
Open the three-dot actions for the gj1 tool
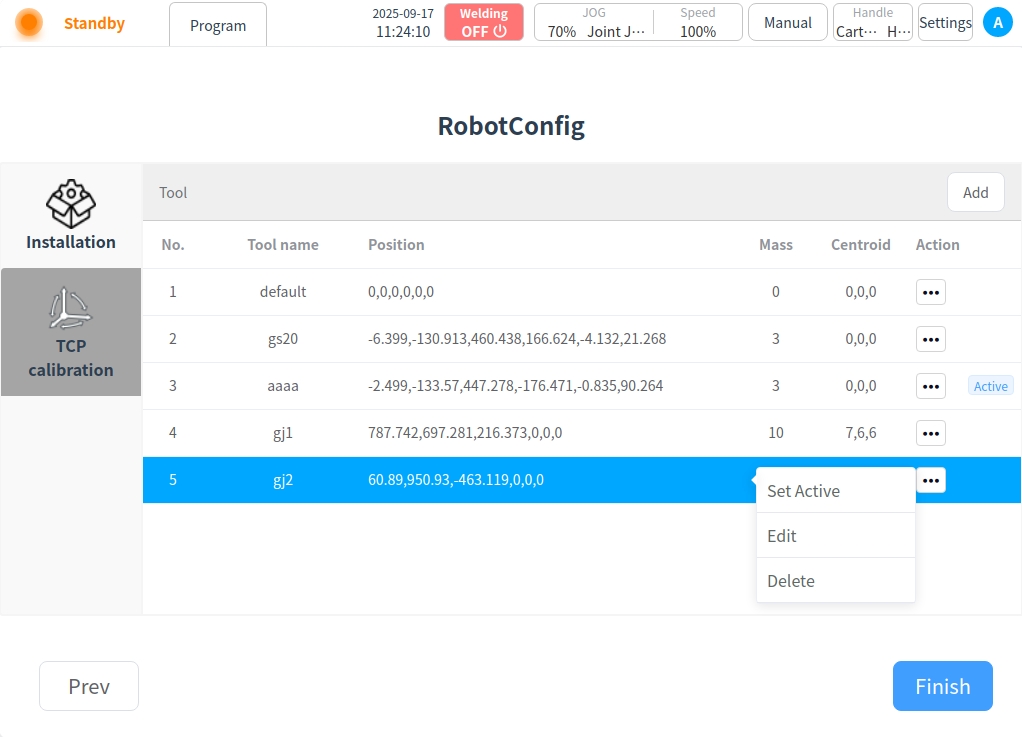point(930,433)
